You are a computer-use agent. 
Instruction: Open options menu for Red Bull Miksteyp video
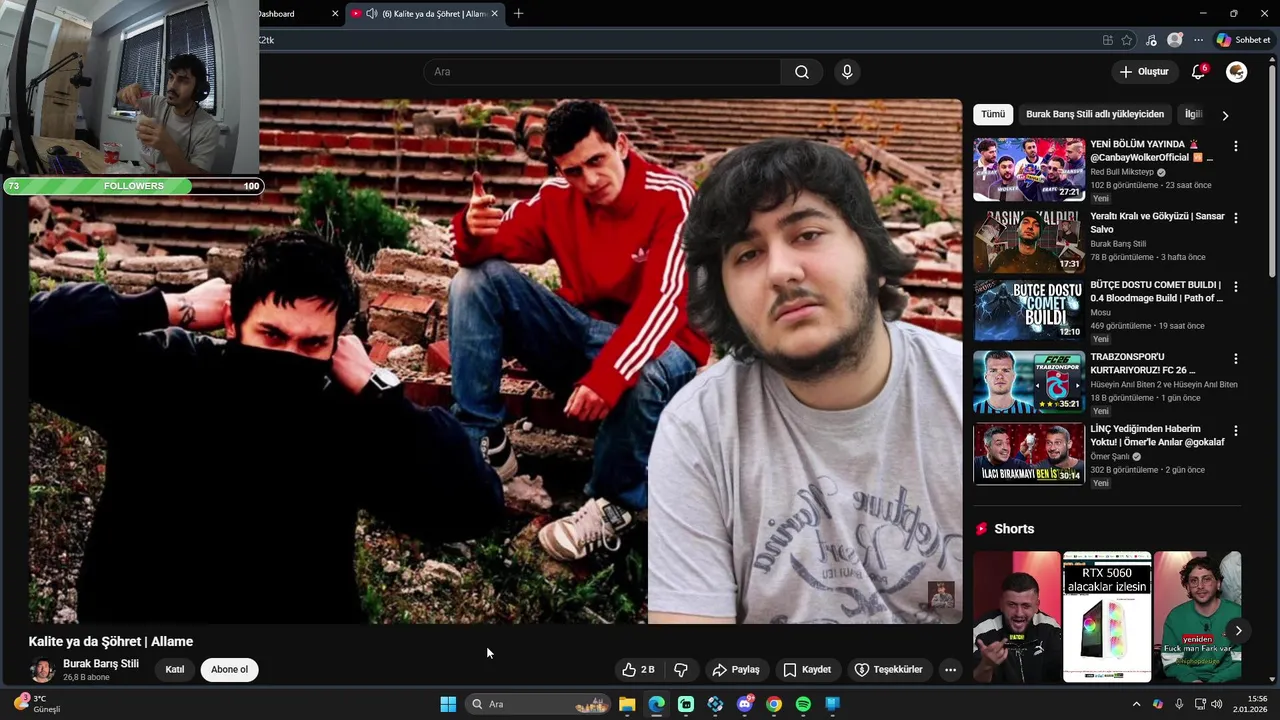click(1235, 146)
